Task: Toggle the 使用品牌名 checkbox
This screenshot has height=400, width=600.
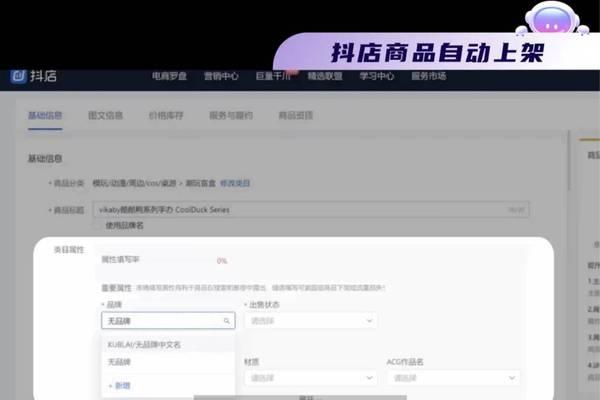Action: pos(99,225)
